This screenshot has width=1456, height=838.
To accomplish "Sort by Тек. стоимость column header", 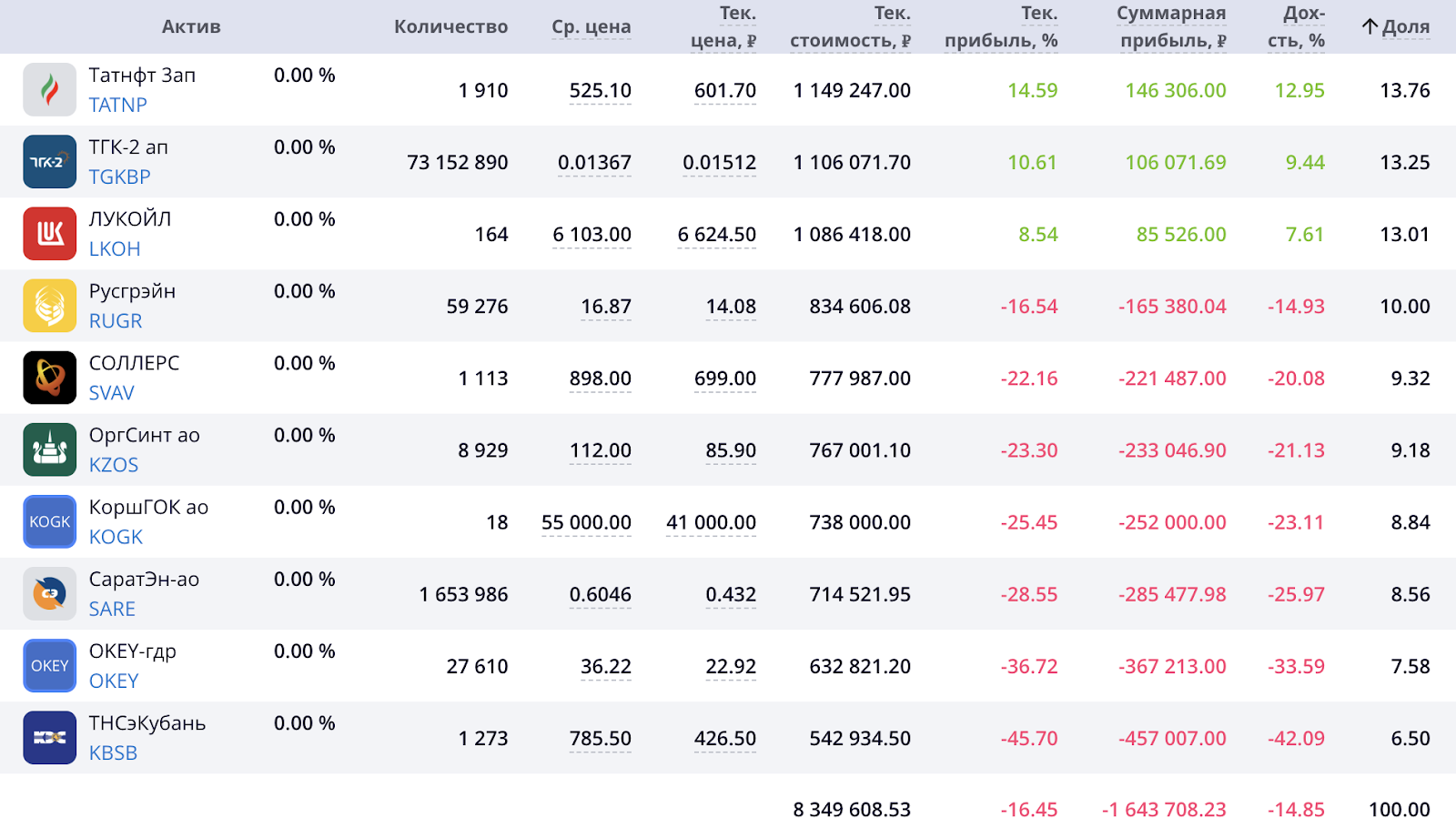I will (x=851, y=26).
